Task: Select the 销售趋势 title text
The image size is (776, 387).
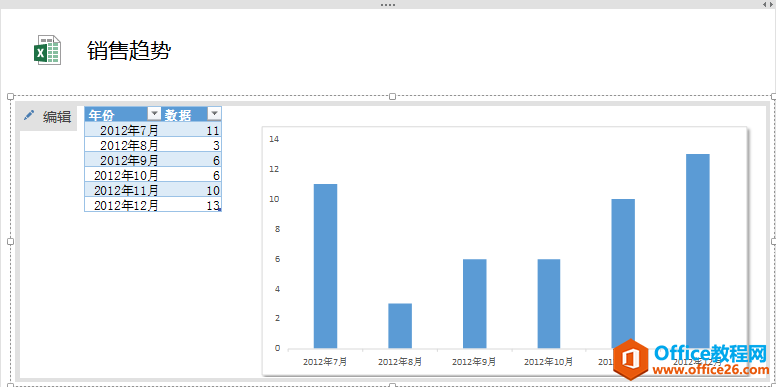Action: [129, 50]
